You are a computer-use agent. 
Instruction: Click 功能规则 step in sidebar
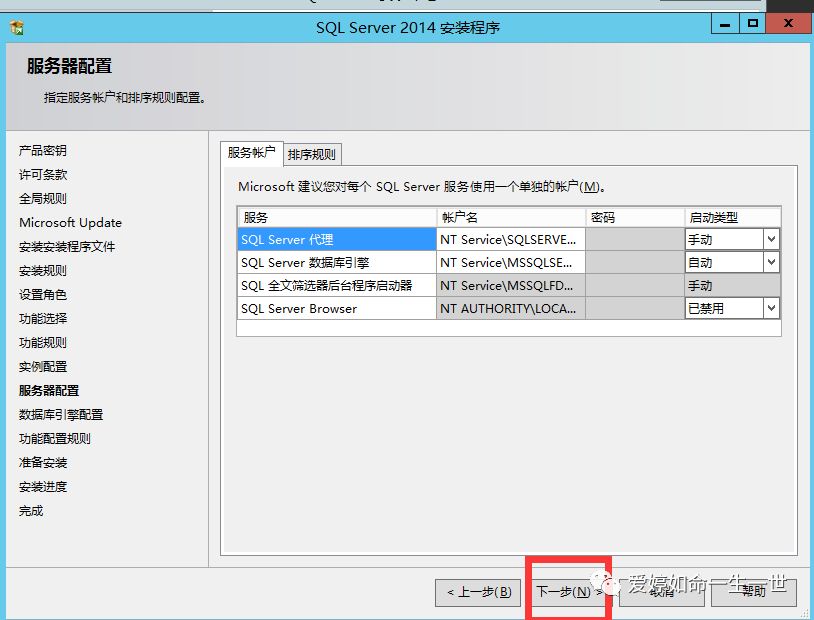click(43, 343)
